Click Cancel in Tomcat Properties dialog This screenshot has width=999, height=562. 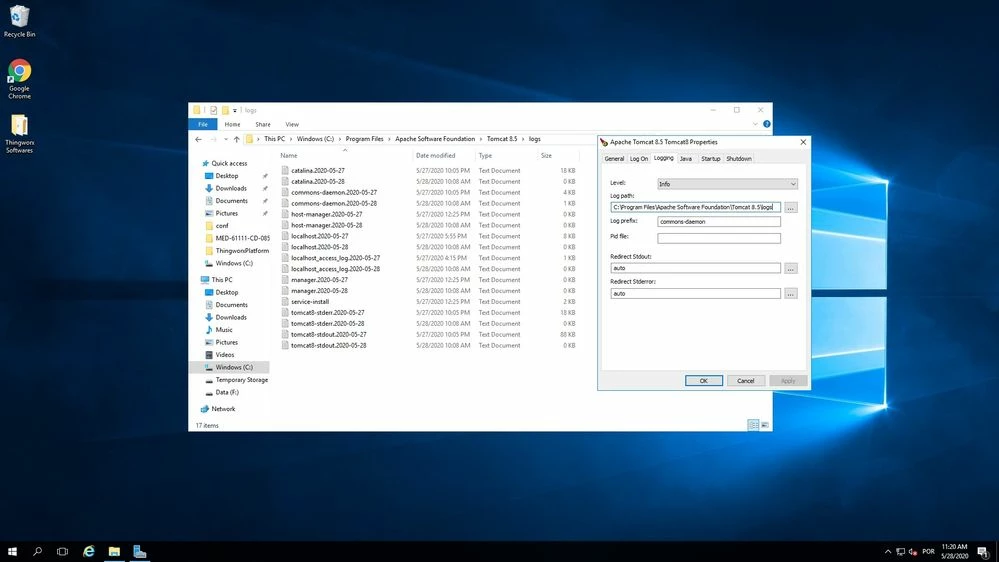tap(745, 381)
